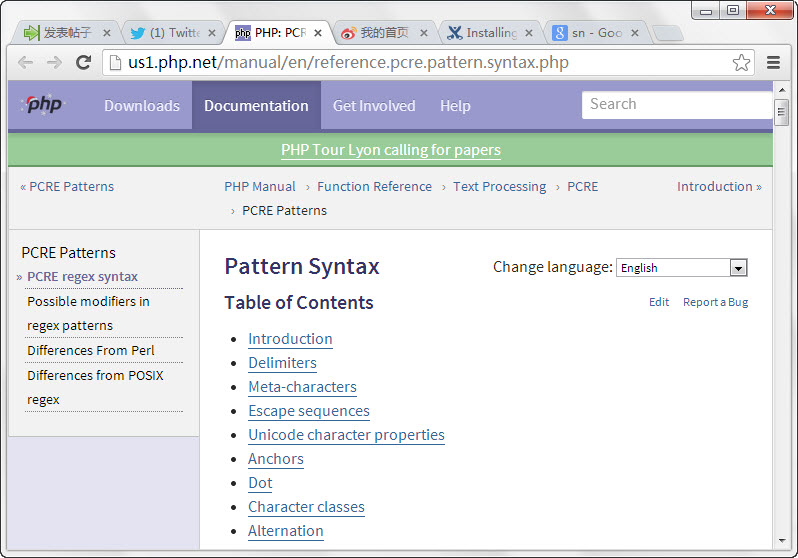Click the vertical scrollbar thumb
Viewport: 798px width, 558px height.
(x=782, y=113)
